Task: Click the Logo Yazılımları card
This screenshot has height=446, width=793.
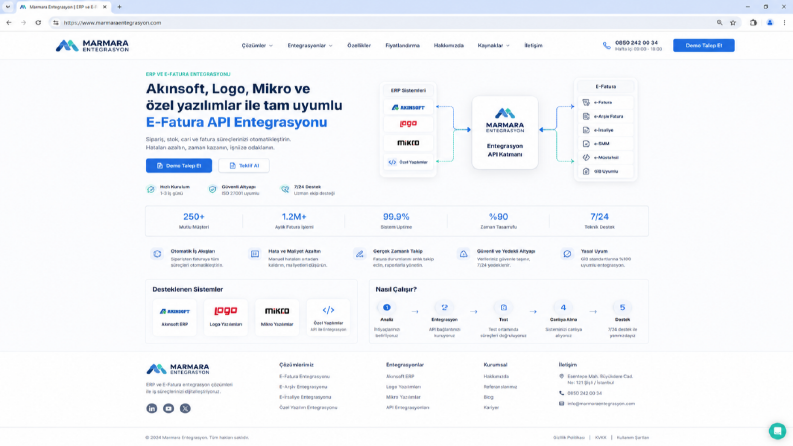Action: (226, 317)
